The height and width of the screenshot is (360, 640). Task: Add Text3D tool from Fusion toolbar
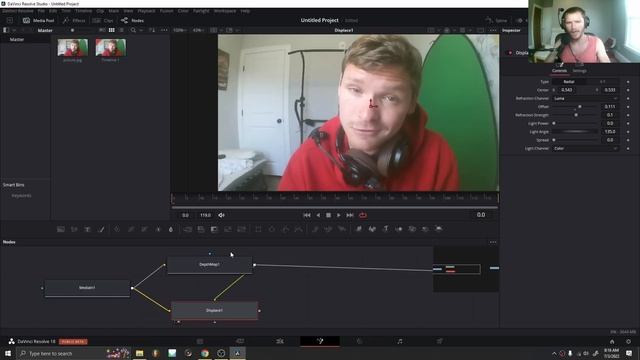(385, 229)
